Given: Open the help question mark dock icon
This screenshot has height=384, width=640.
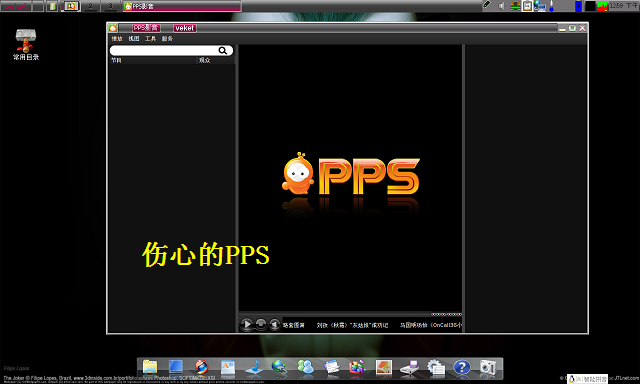Looking at the screenshot, I should point(462,367).
